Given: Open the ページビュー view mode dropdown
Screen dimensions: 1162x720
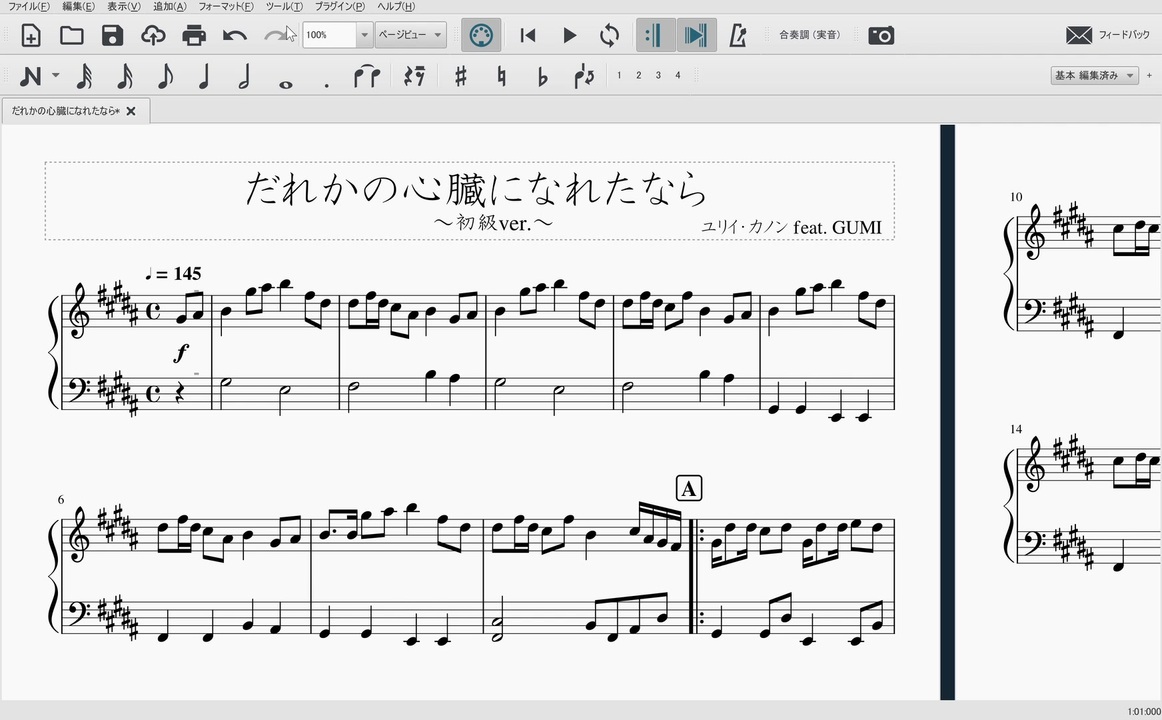Looking at the screenshot, I should coord(411,35).
